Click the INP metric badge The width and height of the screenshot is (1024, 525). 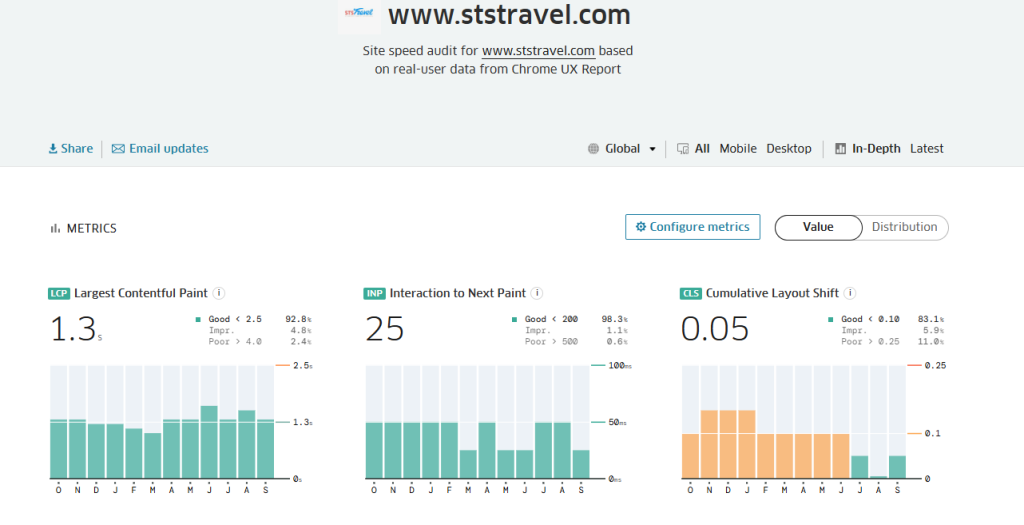click(374, 294)
